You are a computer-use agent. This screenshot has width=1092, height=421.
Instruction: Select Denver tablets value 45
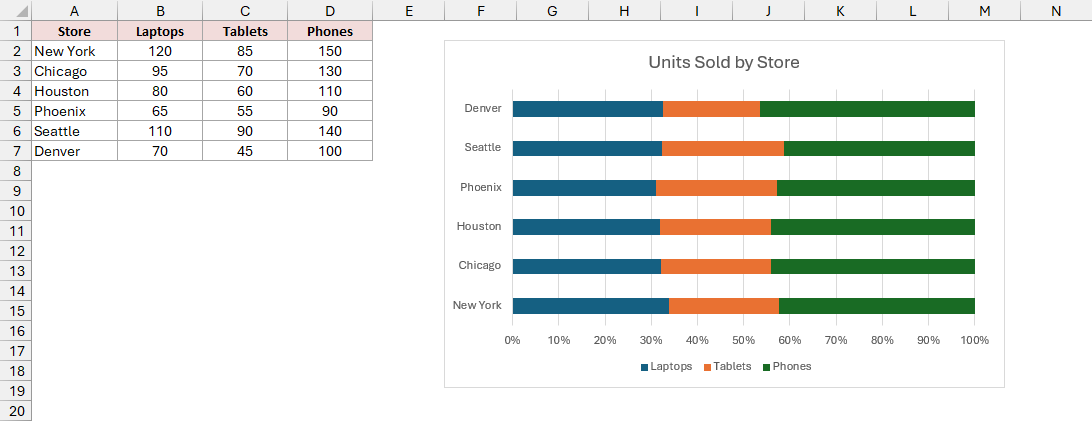[245, 151]
